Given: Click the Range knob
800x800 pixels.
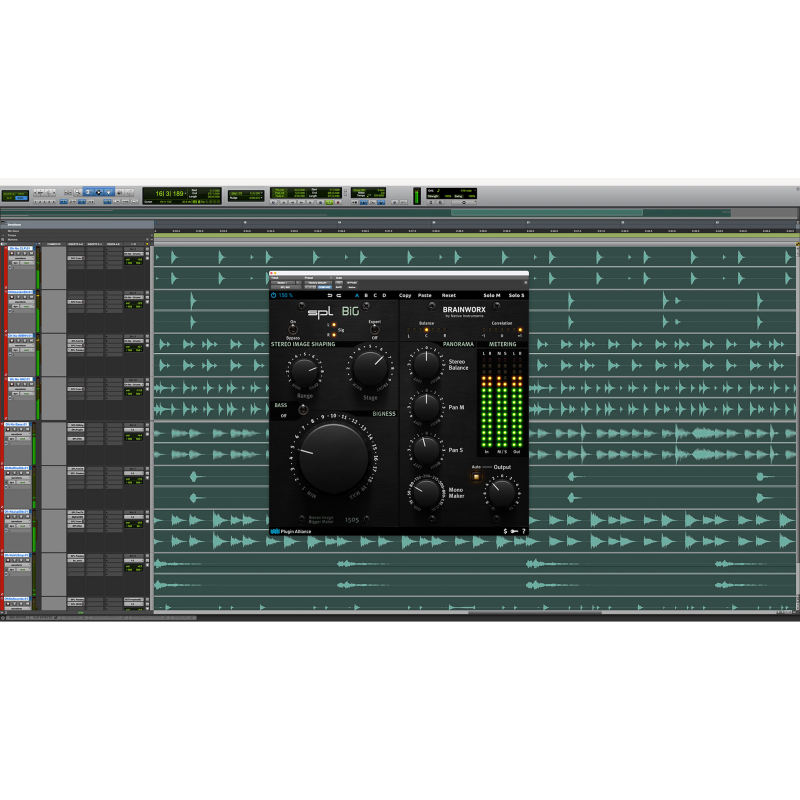Looking at the screenshot, I should tap(304, 371).
